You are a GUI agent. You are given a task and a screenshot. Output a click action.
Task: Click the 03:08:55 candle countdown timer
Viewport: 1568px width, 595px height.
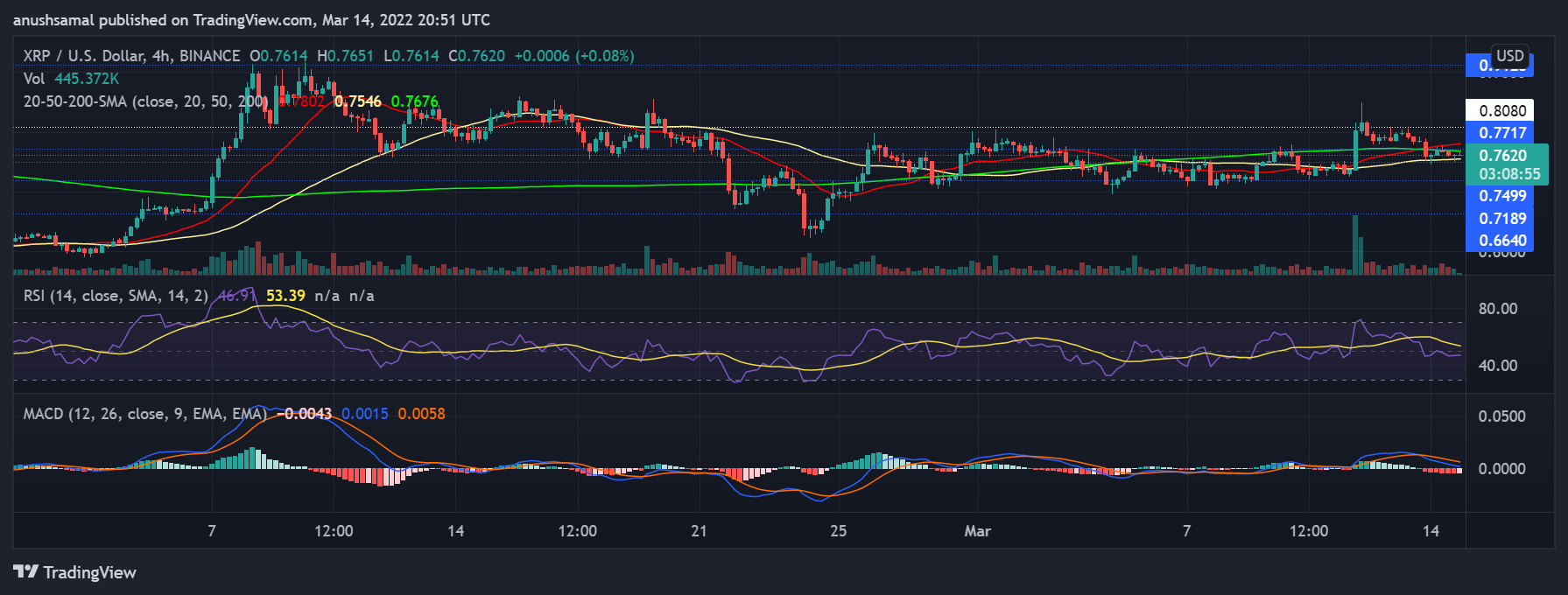point(1509,174)
